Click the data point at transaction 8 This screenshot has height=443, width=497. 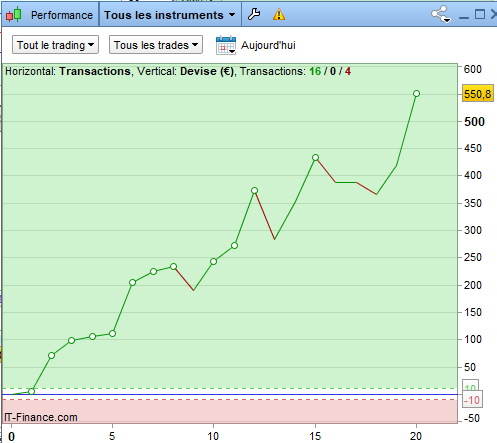pos(173,266)
